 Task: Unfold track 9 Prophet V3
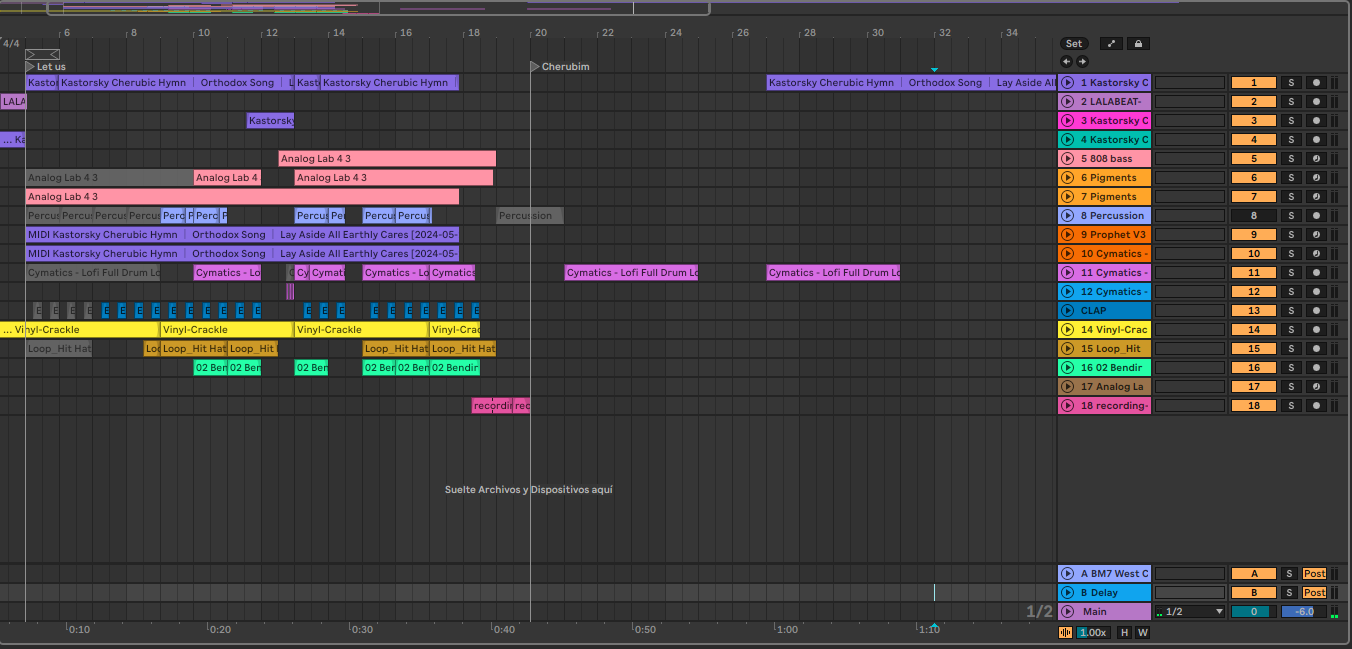tap(1067, 235)
